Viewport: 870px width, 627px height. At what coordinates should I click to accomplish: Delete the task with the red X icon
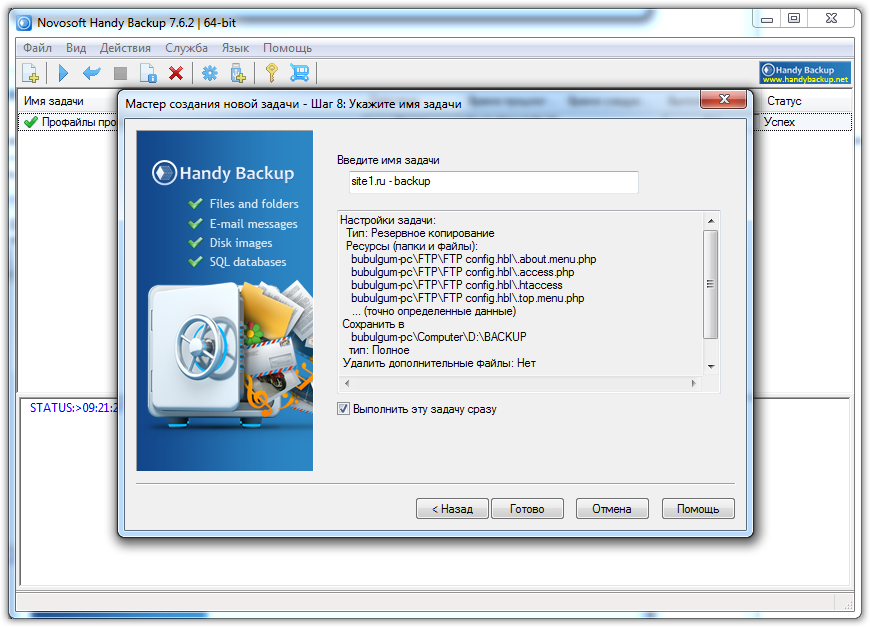pyautogui.click(x=176, y=73)
